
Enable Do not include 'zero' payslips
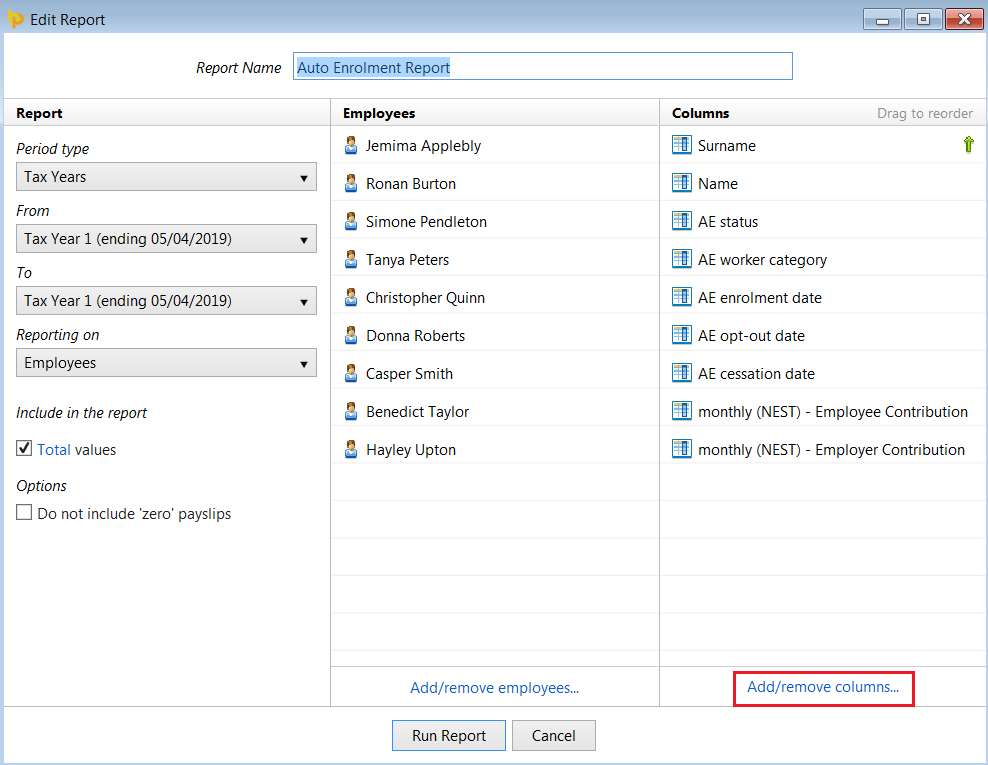24,512
